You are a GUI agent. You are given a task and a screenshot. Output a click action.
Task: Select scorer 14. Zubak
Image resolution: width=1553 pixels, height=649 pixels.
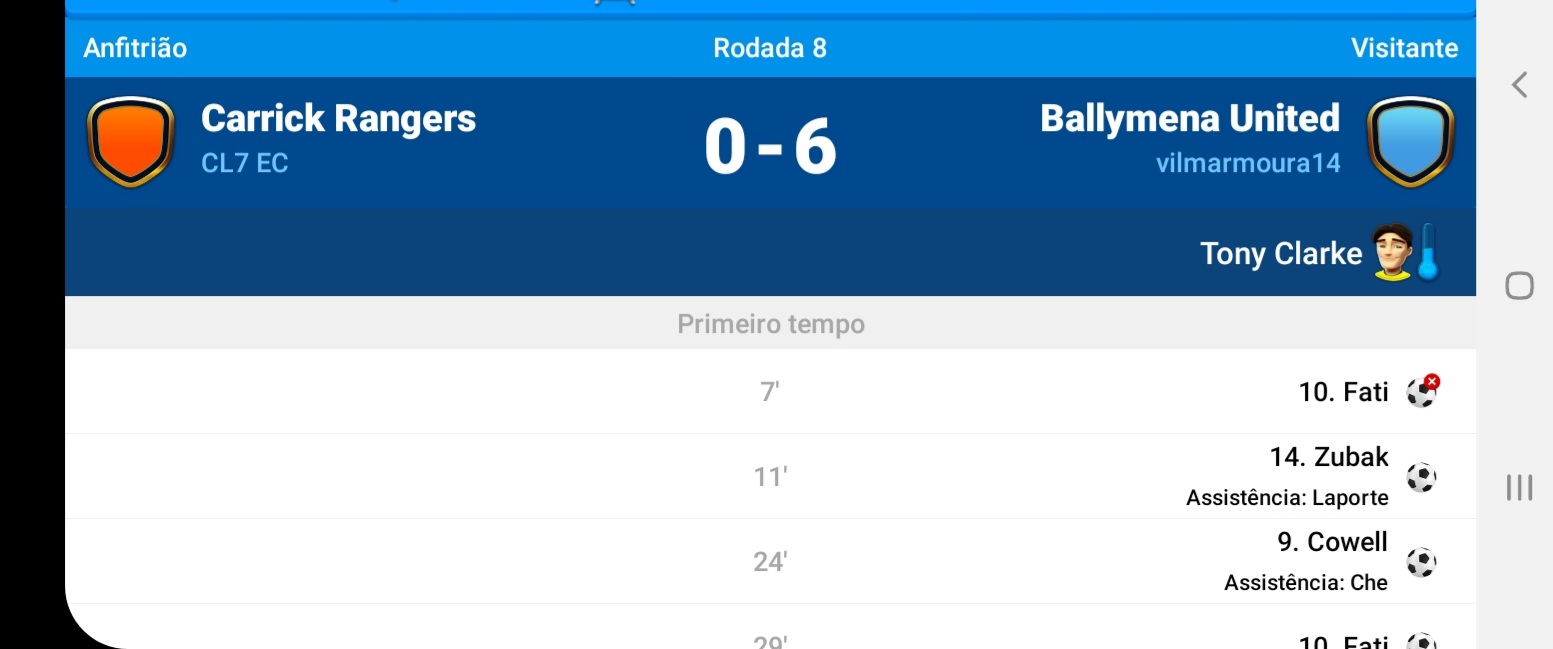(1329, 457)
